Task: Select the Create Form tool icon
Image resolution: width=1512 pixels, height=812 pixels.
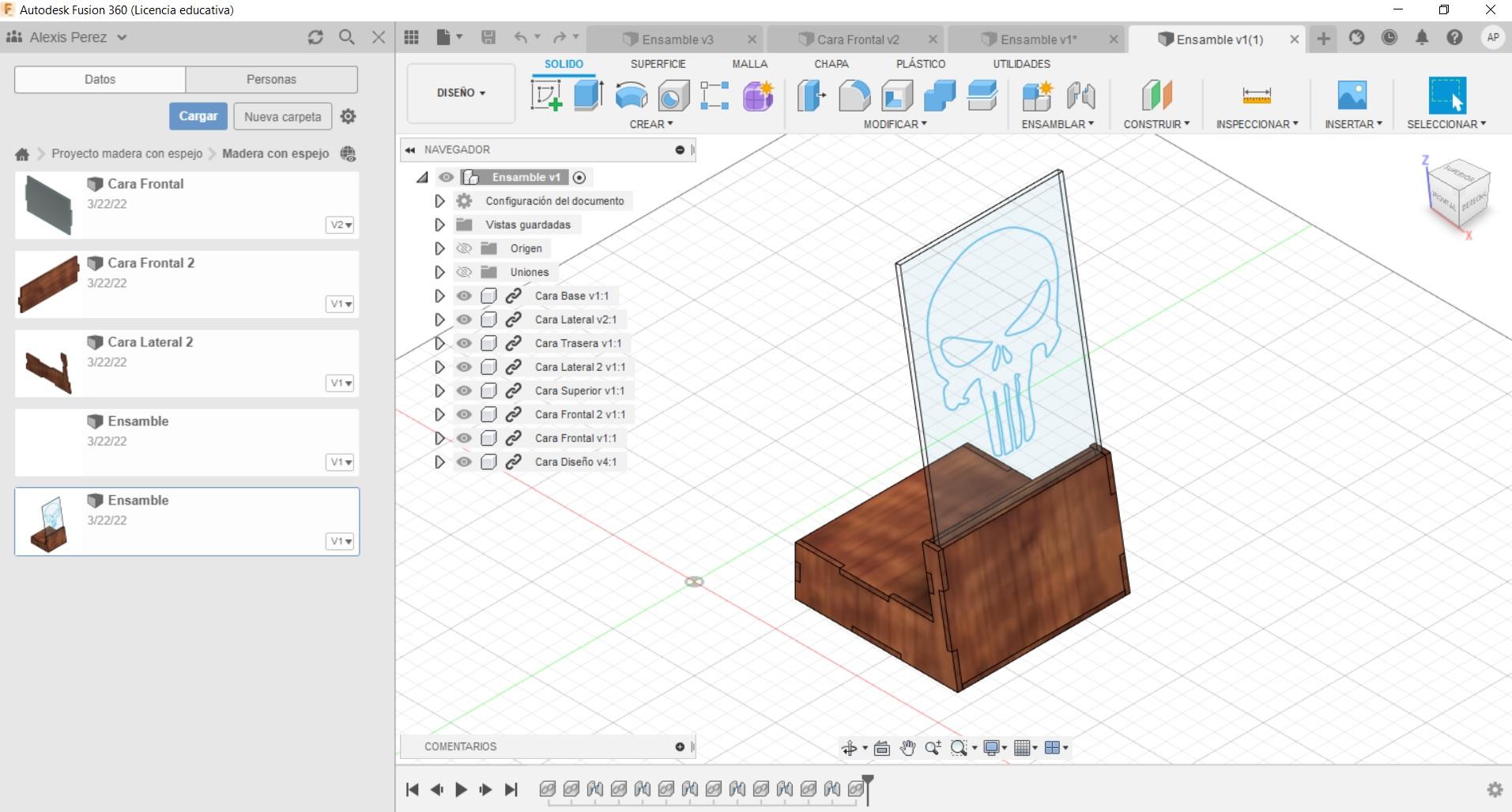Action: (758, 96)
